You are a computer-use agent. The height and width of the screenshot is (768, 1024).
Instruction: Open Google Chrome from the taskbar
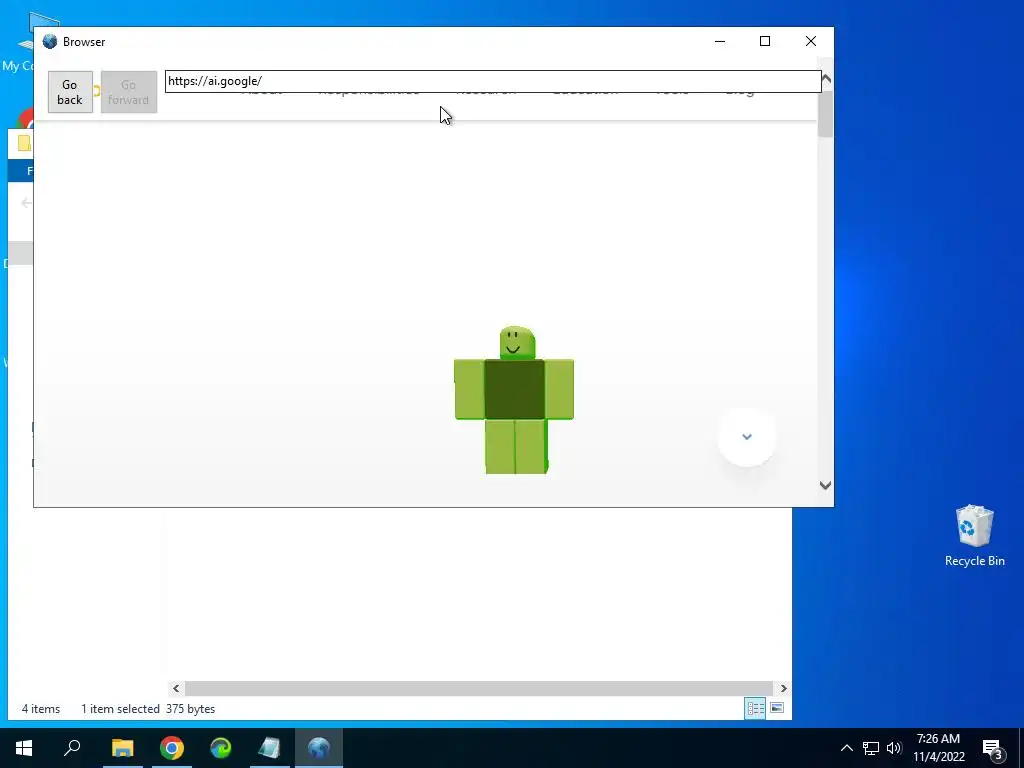[x=172, y=748]
